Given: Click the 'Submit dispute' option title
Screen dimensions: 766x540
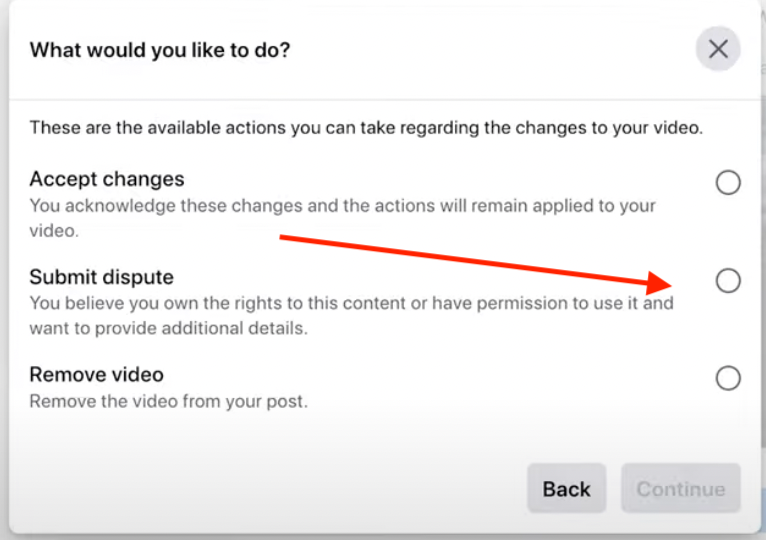Looking at the screenshot, I should 102,277.
